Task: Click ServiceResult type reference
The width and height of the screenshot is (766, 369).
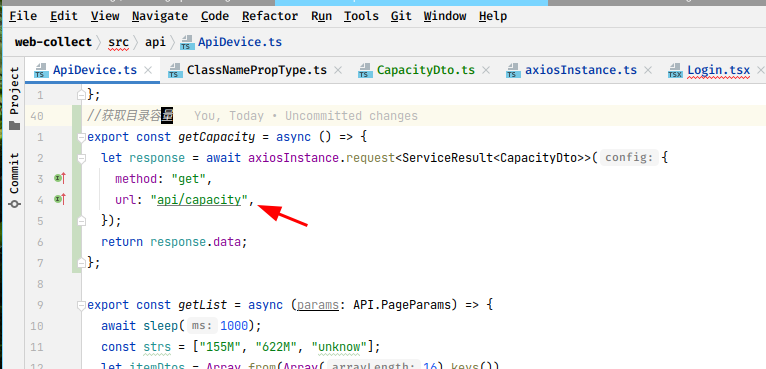Action: 447,158
